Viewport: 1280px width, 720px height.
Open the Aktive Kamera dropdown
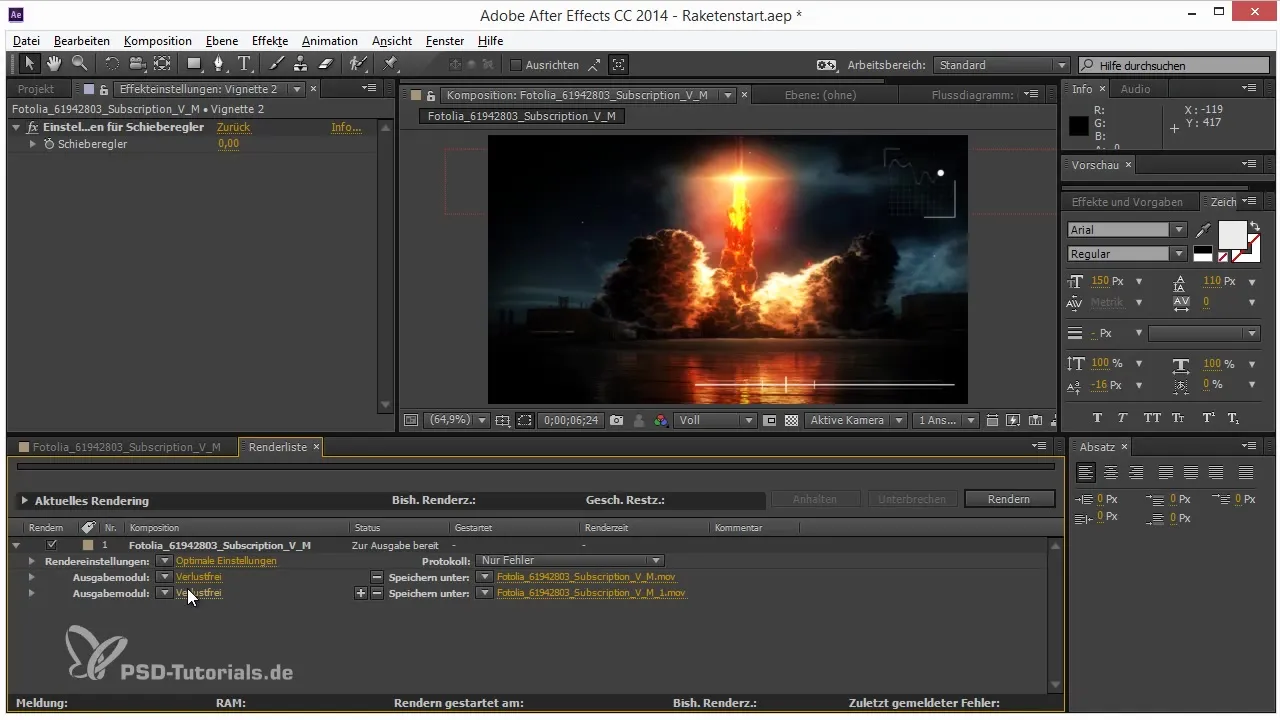point(856,421)
